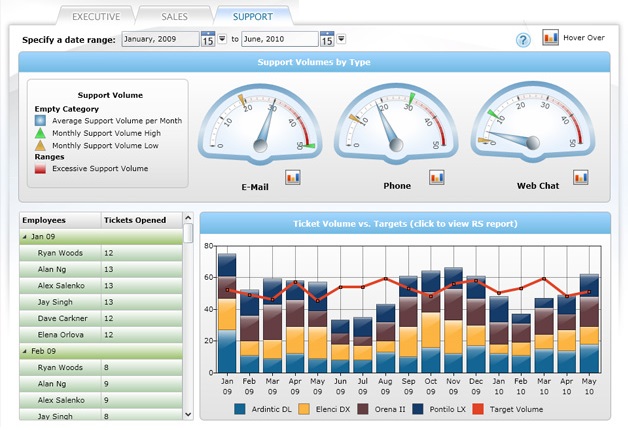Click the January, 2009 date field
This screenshot has height=430, width=628.
pos(160,39)
